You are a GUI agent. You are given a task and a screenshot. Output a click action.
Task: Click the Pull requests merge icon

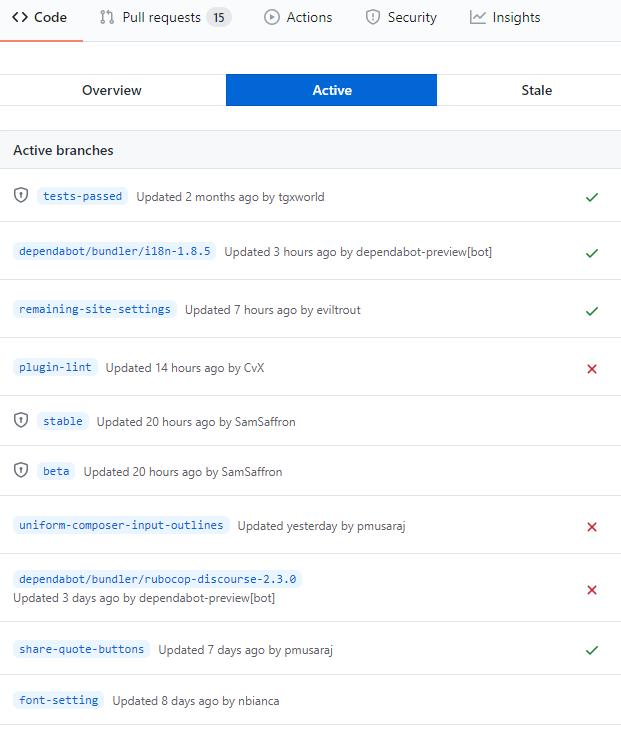click(107, 17)
